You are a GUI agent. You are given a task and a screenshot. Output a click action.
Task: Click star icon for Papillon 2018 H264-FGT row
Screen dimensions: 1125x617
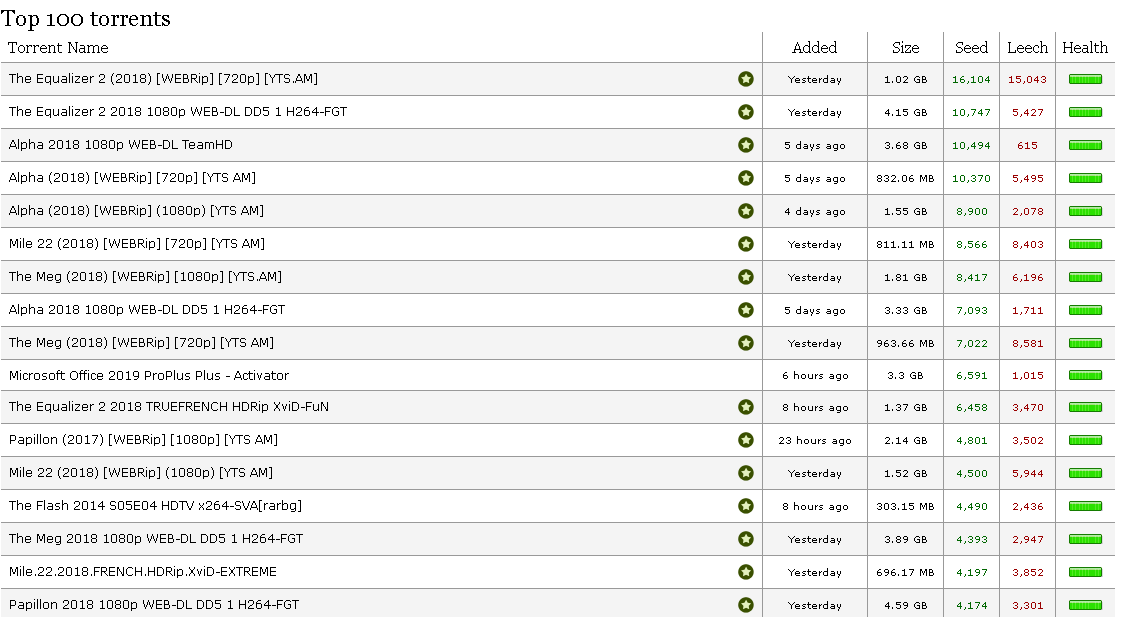[x=745, y=605]
